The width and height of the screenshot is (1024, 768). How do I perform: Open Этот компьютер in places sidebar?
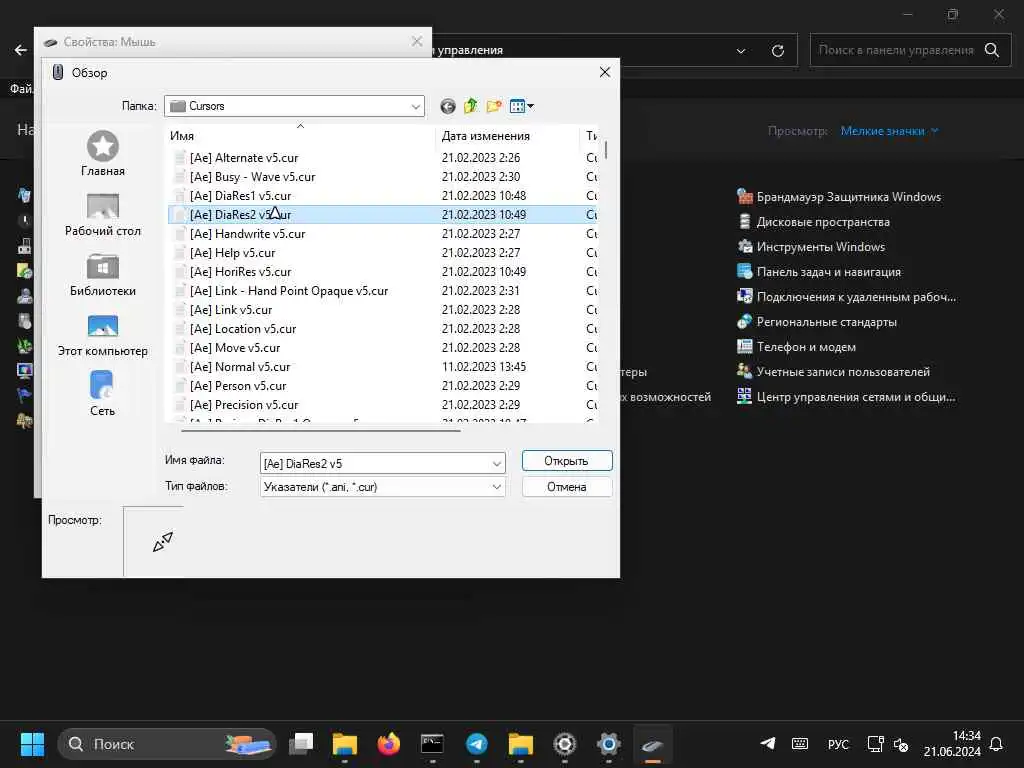[x=103, y=334]
